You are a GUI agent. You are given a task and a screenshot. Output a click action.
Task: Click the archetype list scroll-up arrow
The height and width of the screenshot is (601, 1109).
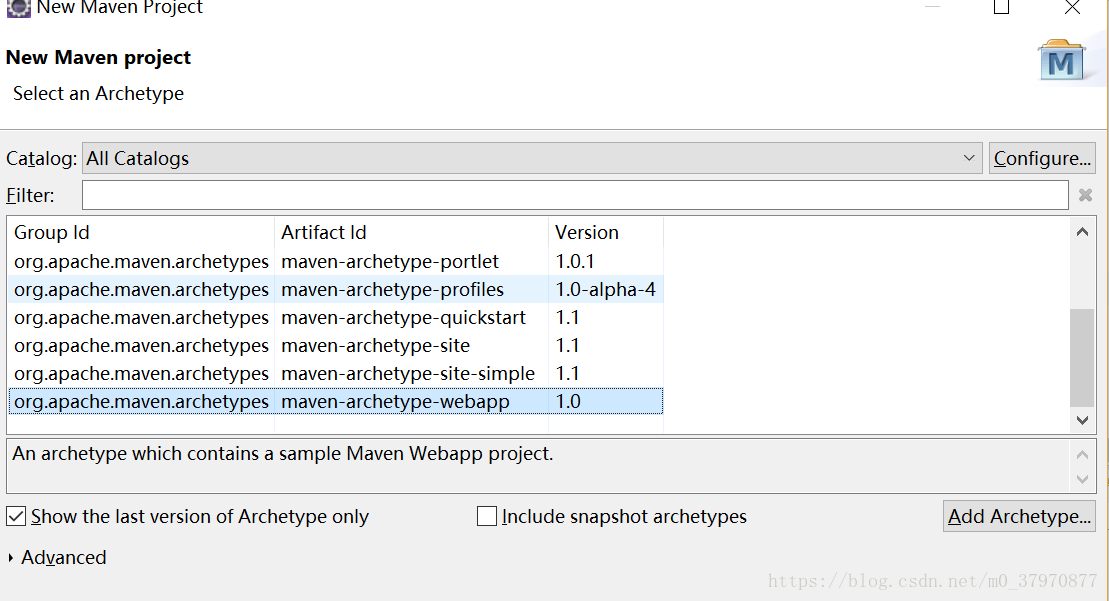pos(1082,232)
